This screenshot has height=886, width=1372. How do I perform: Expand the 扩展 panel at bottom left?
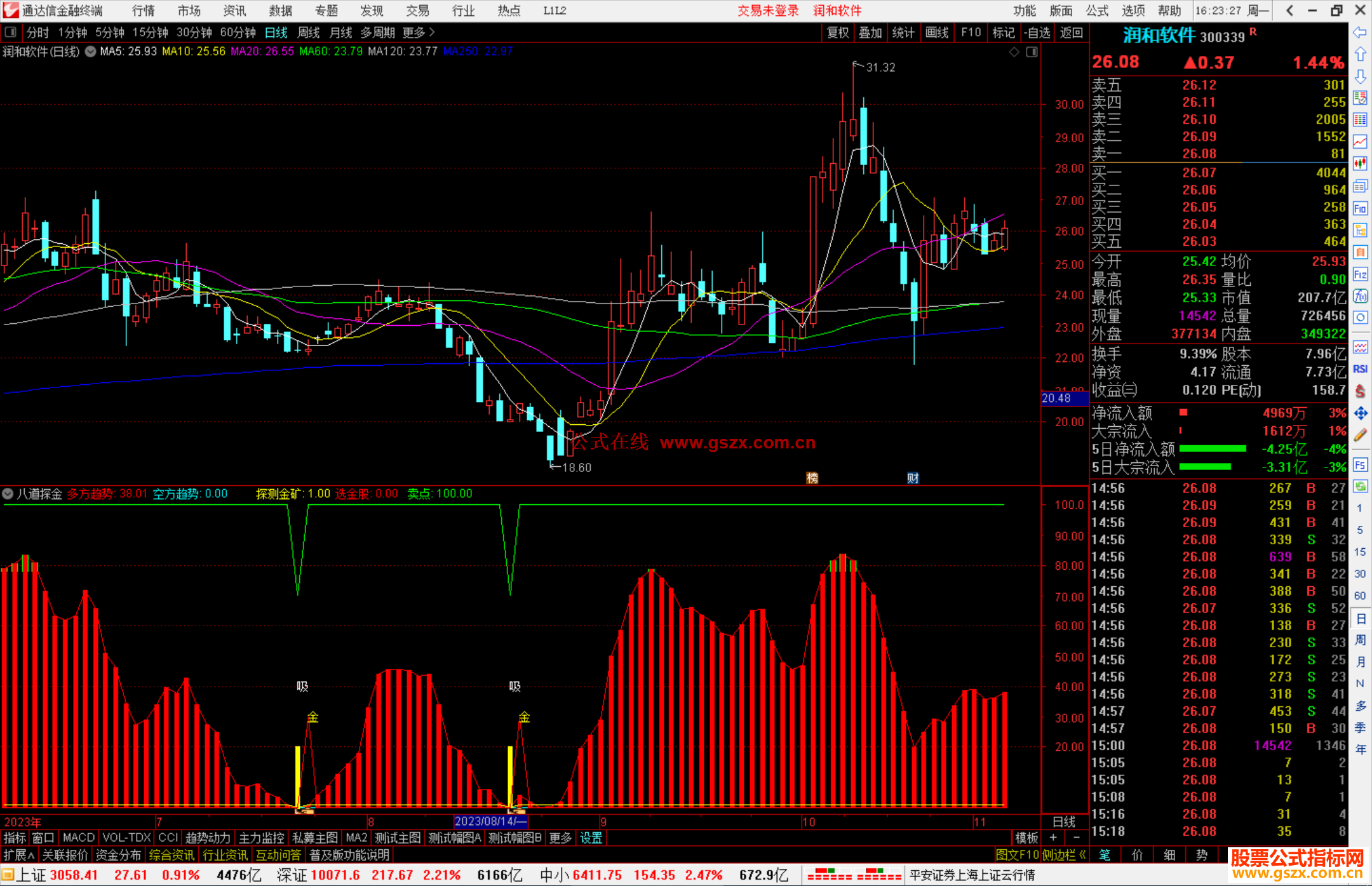pyautogui.click(x=18, y=855)
